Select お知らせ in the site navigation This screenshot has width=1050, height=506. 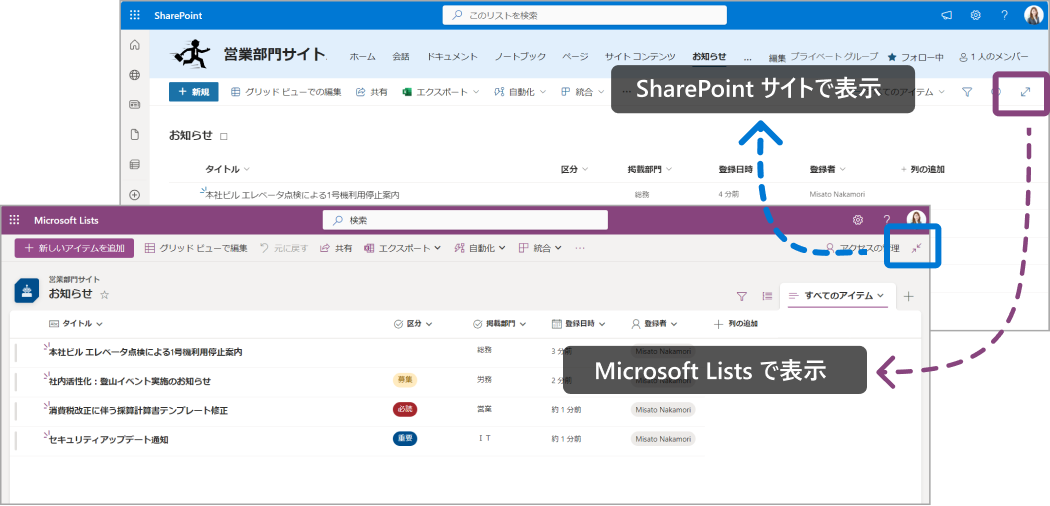tap(709, 57)
